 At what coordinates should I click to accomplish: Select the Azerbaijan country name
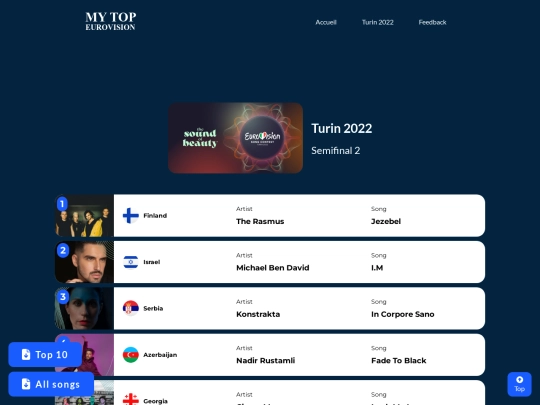160,355
